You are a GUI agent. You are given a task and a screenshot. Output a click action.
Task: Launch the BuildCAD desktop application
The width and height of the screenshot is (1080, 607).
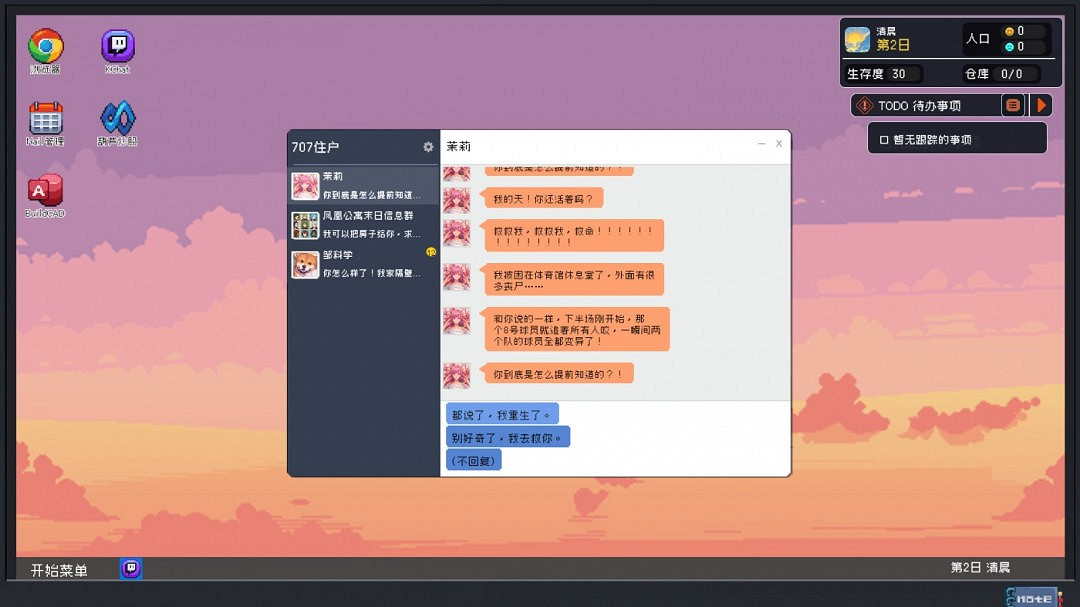coord(43,190)
